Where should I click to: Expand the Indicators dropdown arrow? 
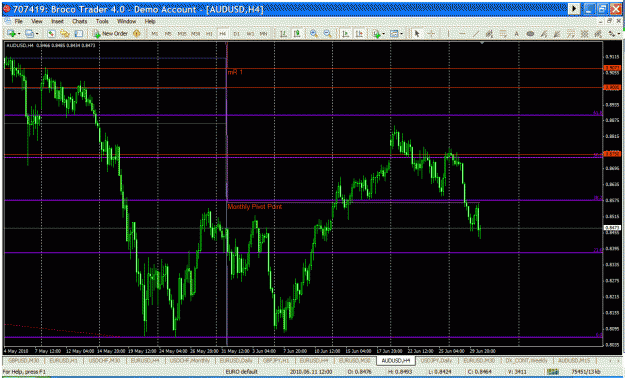pos(383,34)
